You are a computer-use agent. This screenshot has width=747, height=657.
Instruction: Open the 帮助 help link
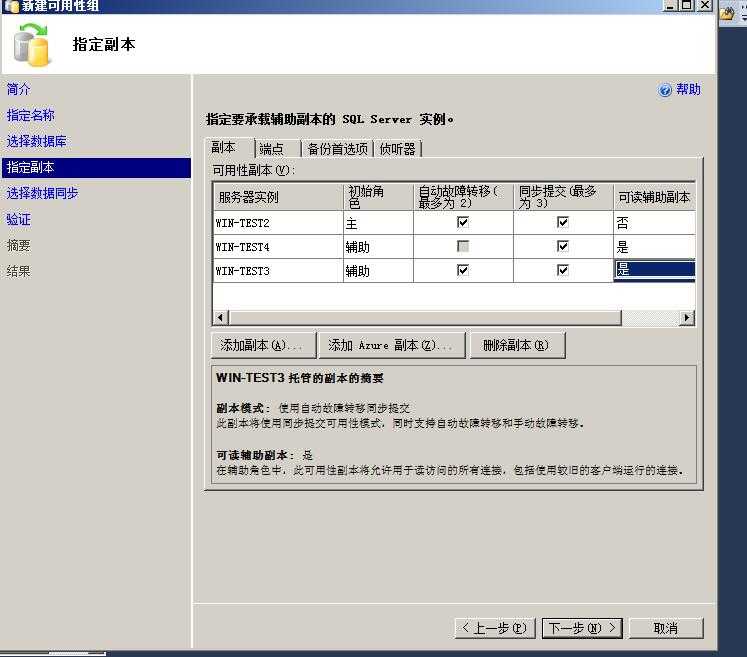688,89
